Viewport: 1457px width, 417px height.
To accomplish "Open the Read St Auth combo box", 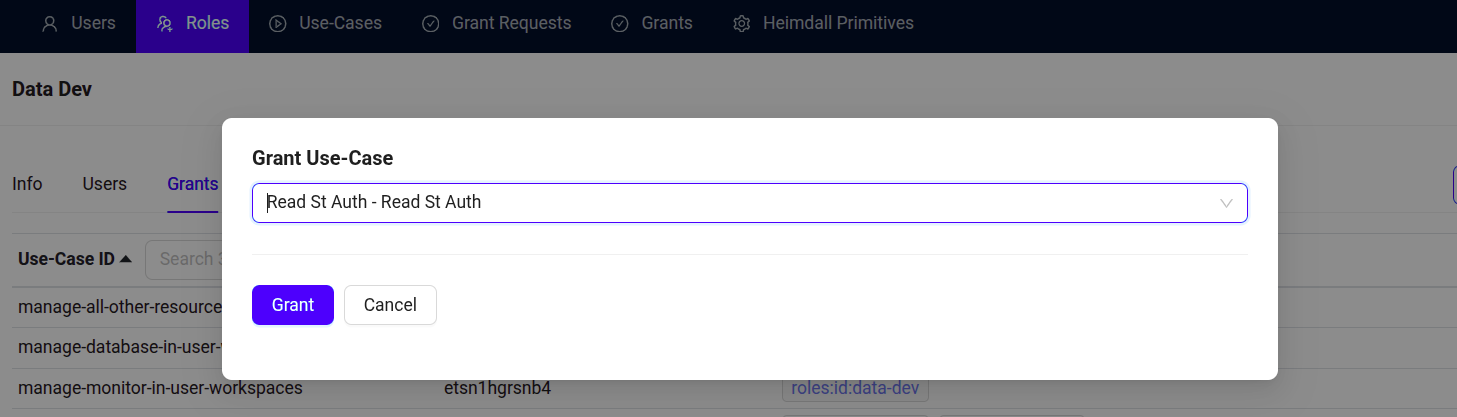I will pos(749,203).
